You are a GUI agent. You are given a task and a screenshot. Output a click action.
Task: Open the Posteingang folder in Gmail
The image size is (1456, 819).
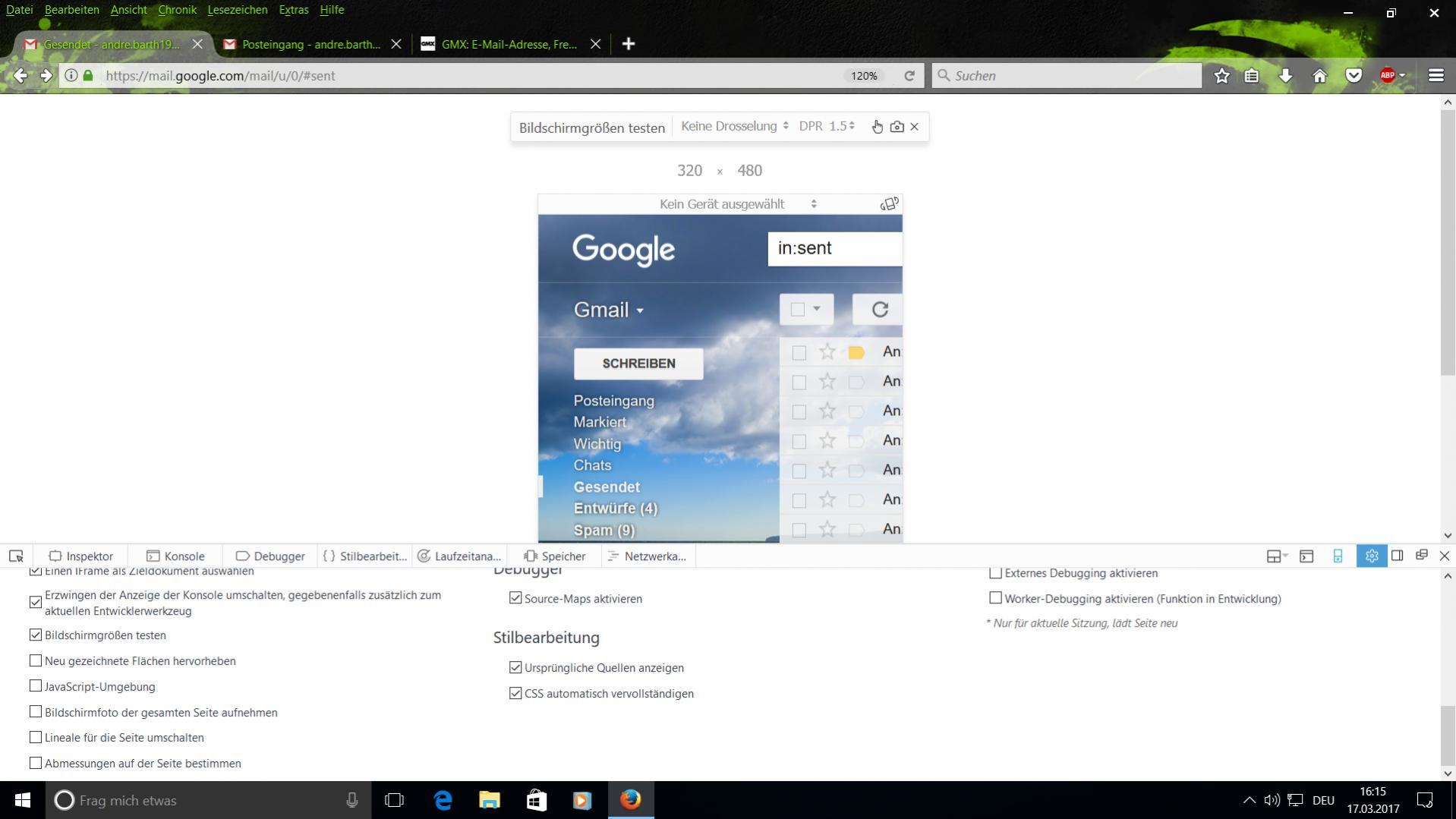tap(613, 401)
